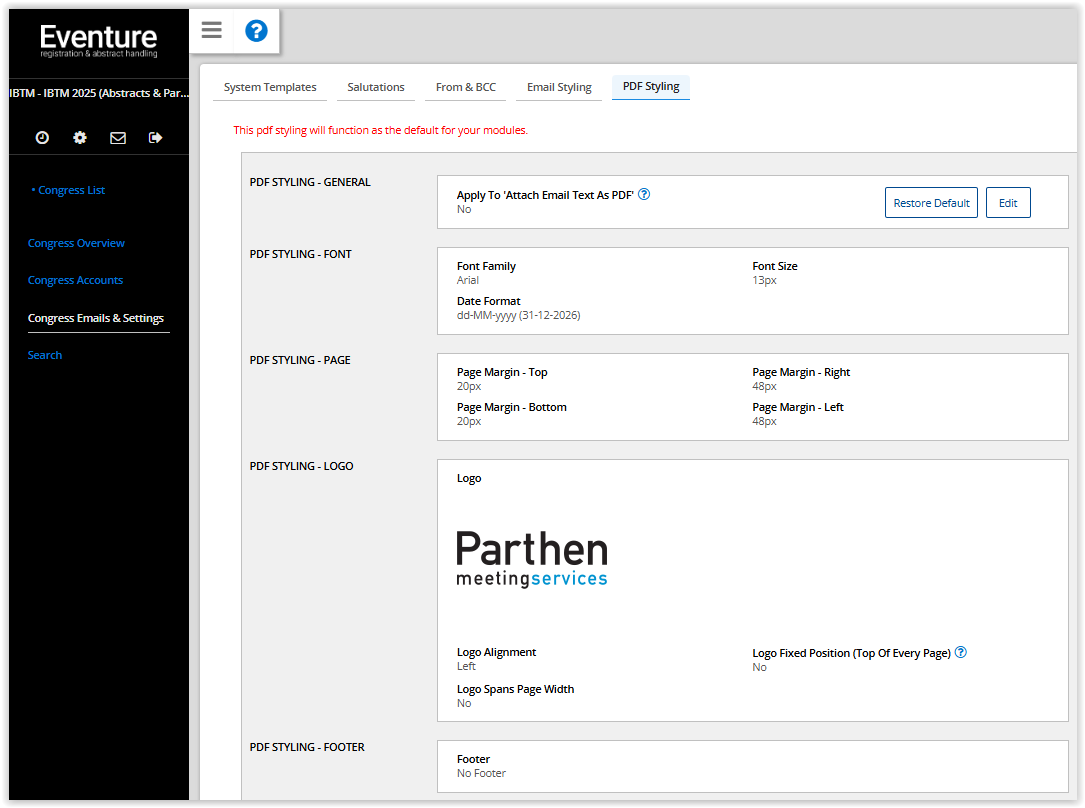Click help icon beside Logo Fixed Position
This screenshot has width=1085, height=808.
pyautogui.click(x=961, y=652)
